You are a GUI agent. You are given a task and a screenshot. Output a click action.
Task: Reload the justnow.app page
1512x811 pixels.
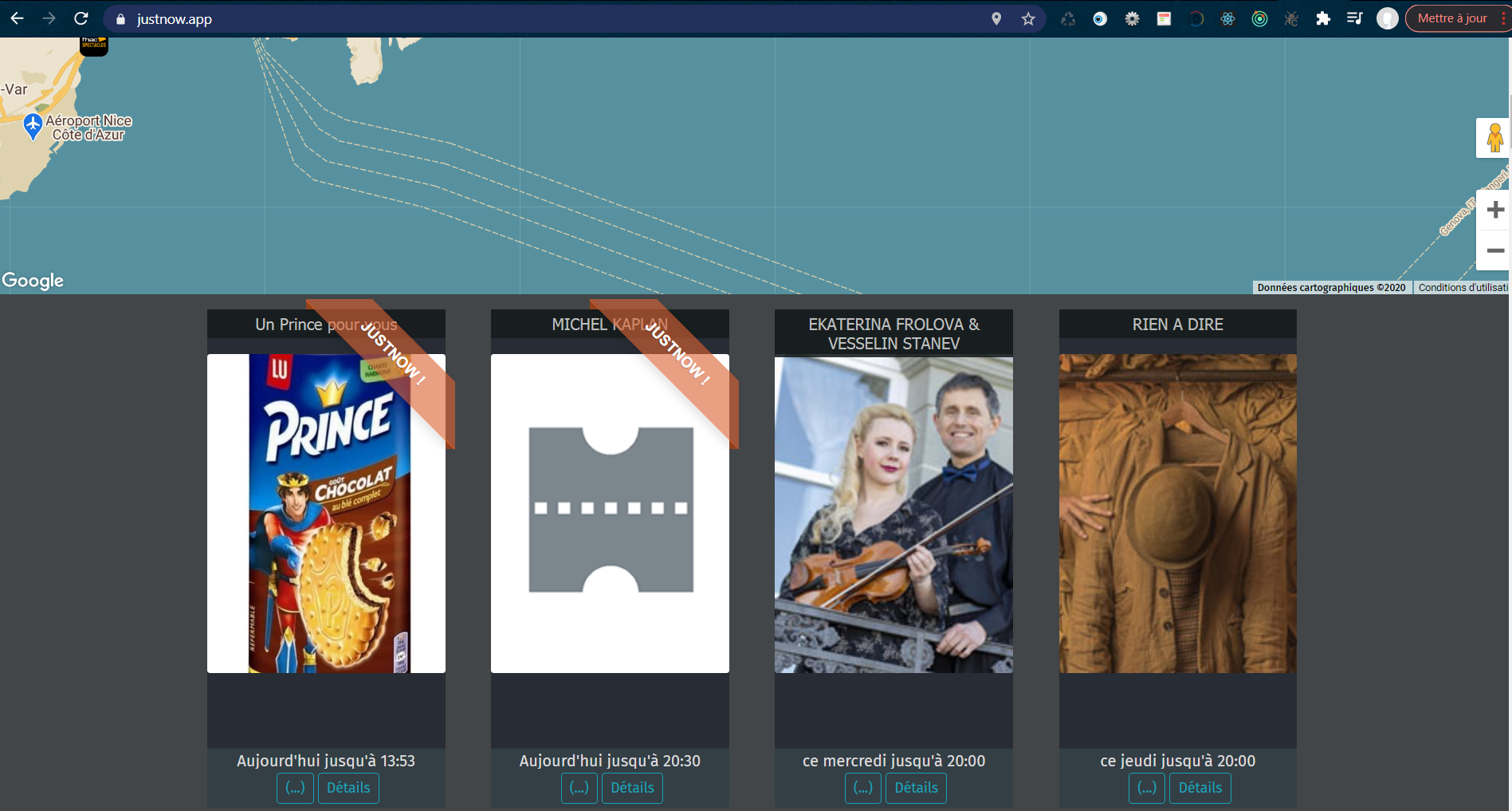click(x=81, y=18)
